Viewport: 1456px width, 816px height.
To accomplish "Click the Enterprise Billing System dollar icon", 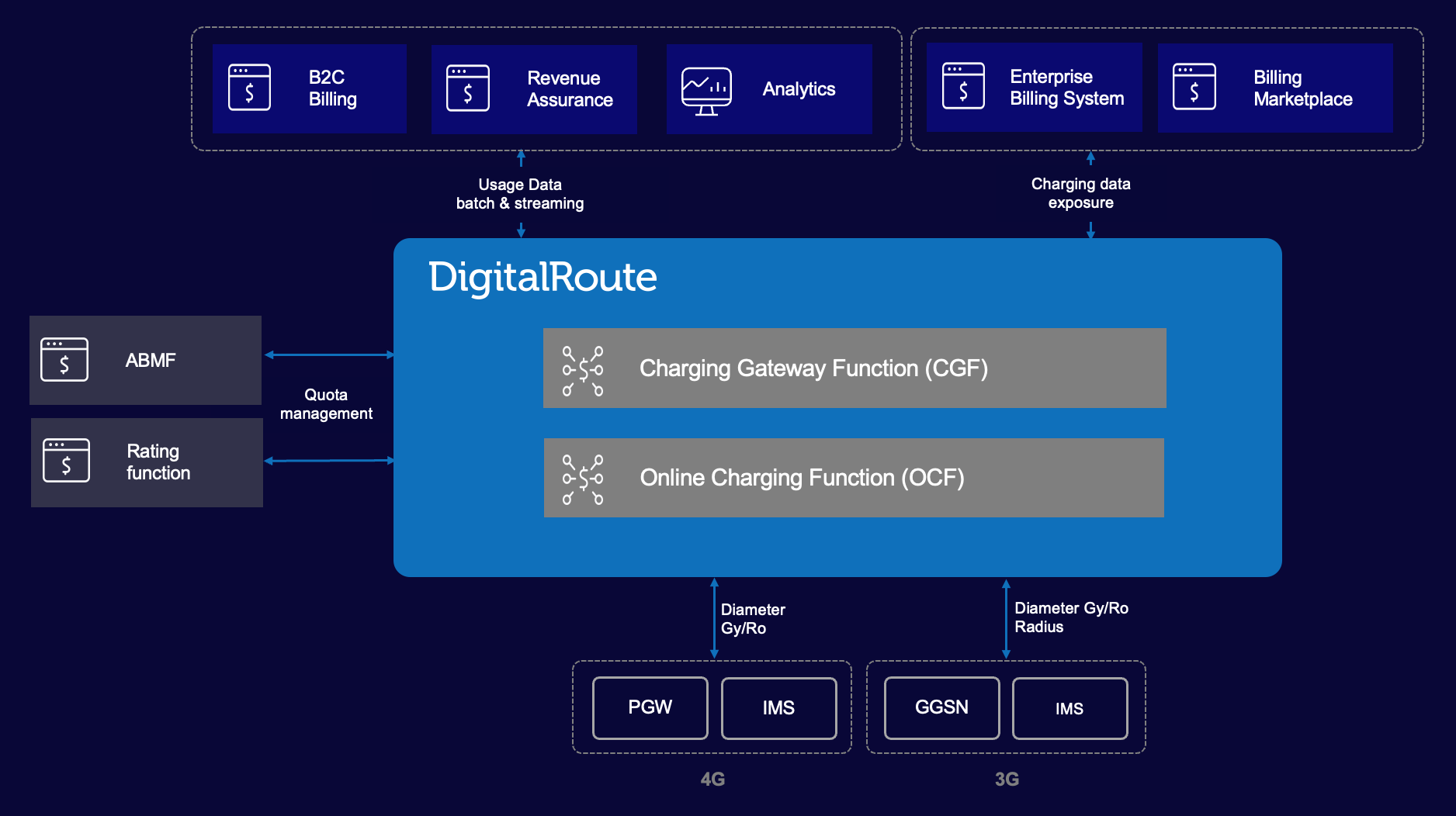I will coord(963,86).
